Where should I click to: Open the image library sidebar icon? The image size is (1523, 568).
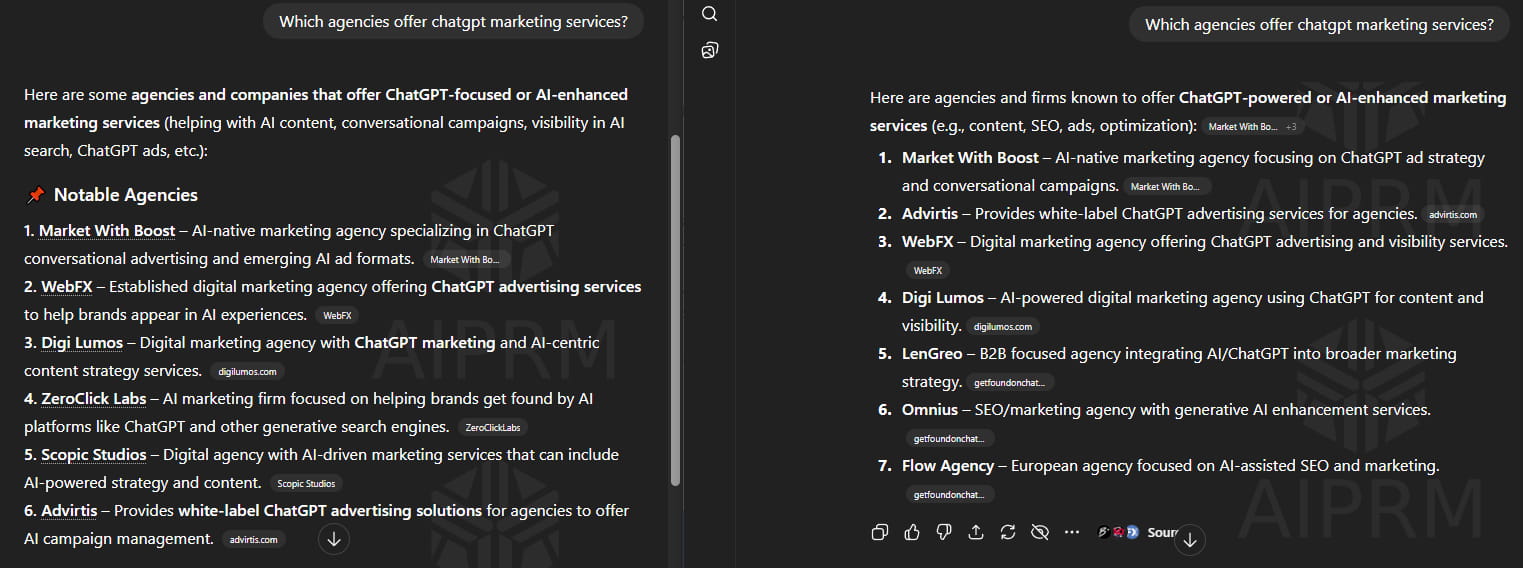click(x=710, y=50)
